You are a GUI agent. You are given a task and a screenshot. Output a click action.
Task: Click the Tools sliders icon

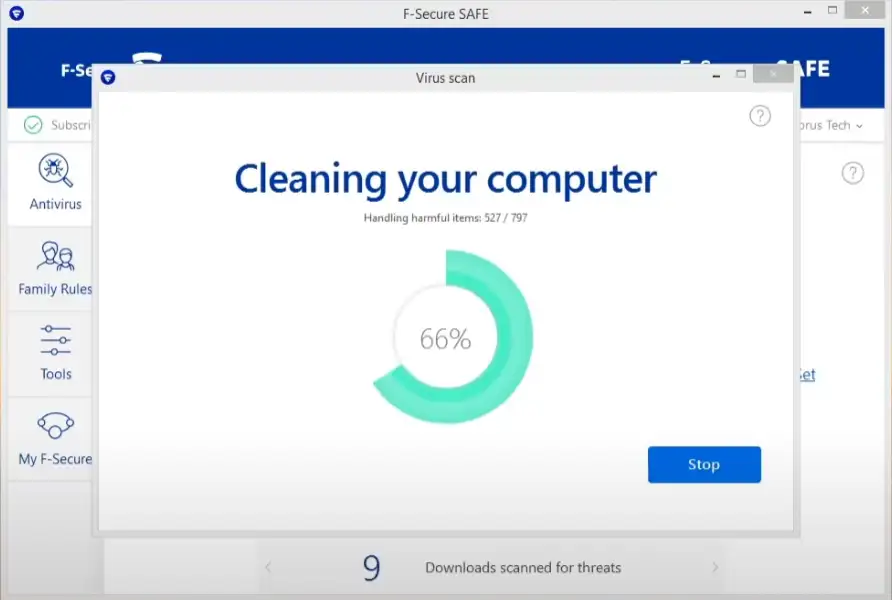56,341
